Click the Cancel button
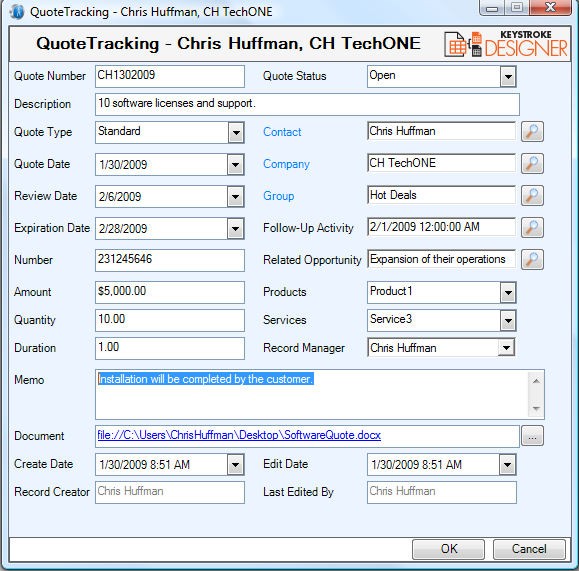 click(529, 549)
